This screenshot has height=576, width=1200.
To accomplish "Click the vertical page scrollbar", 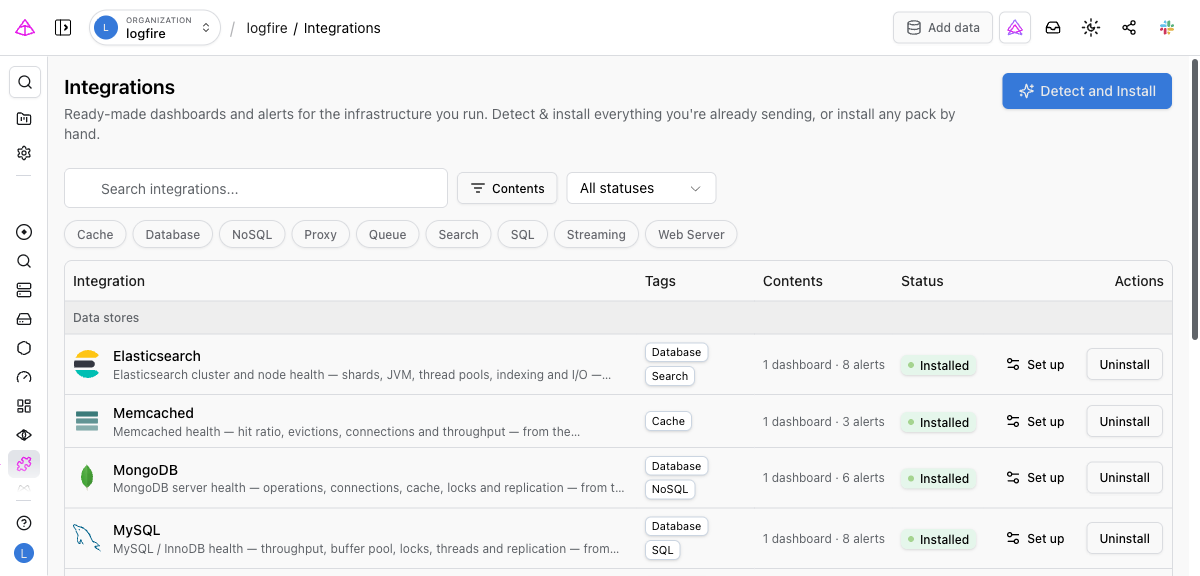I will 1194,200.
